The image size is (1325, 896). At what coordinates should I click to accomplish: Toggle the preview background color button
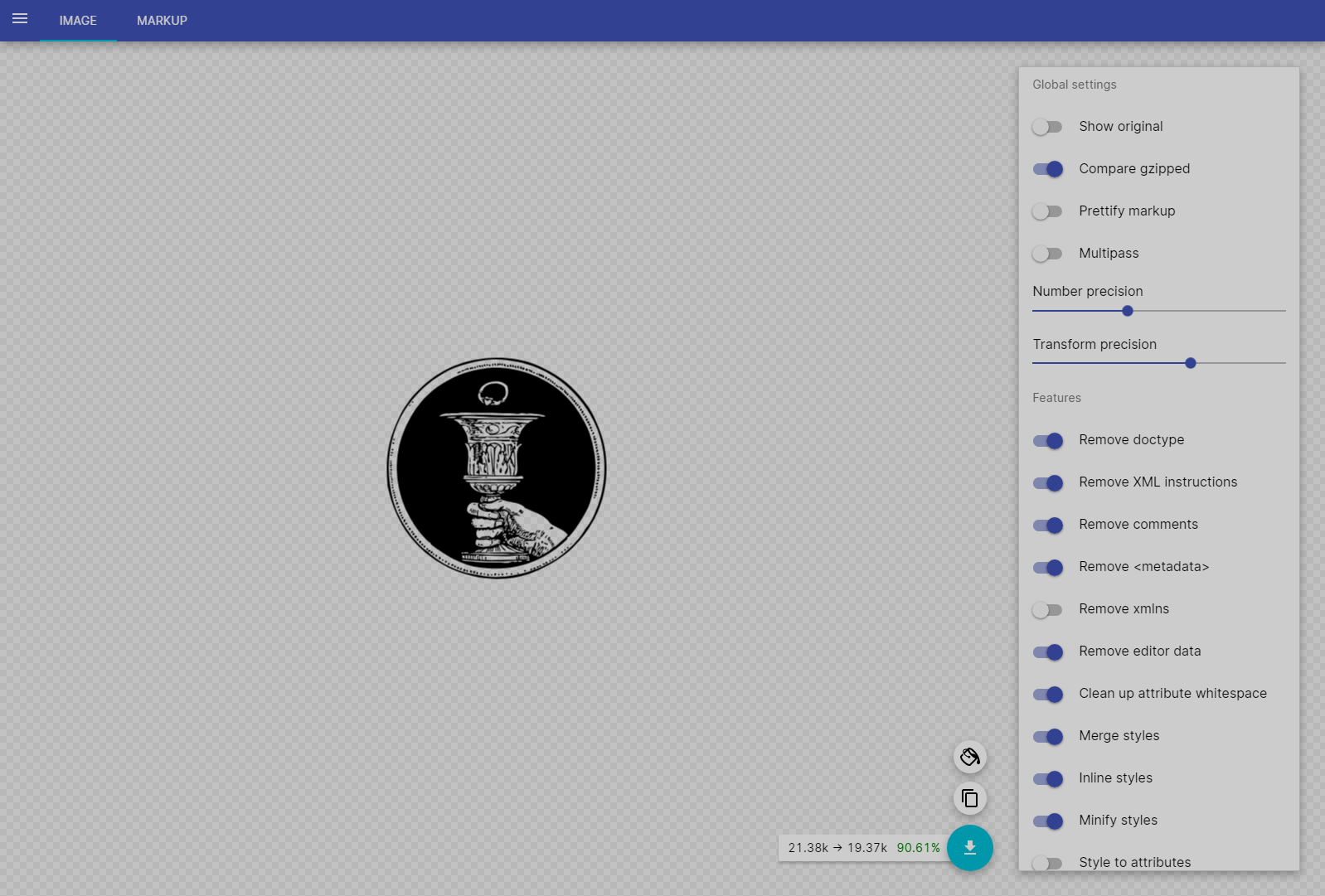point(969,757)
